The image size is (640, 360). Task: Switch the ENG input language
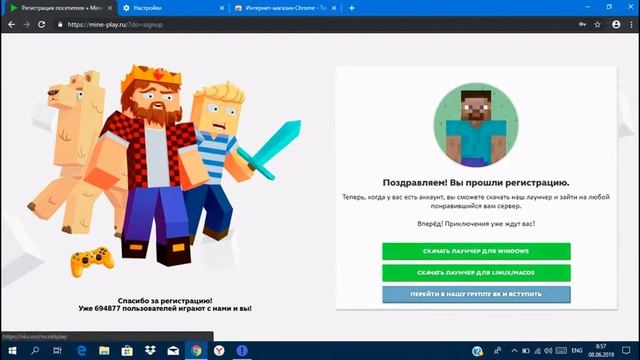click(x=577, y=351)
